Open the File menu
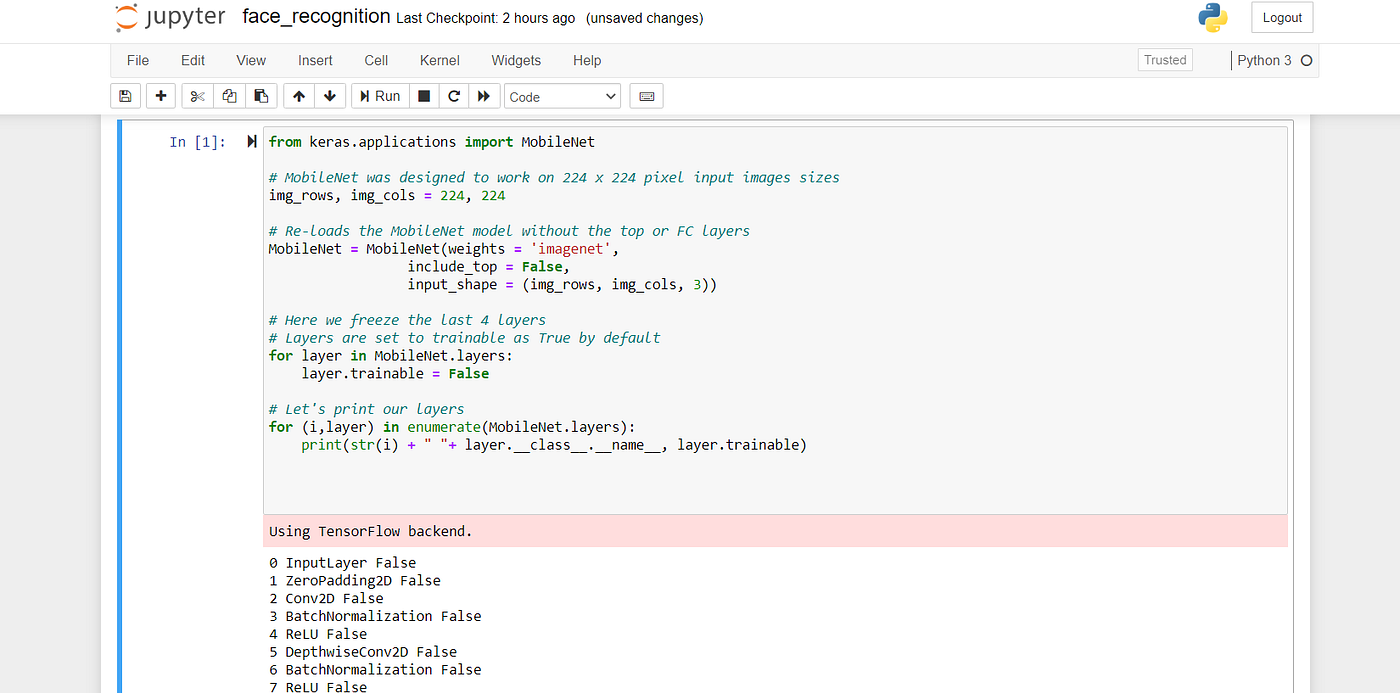 pos(138,60)
